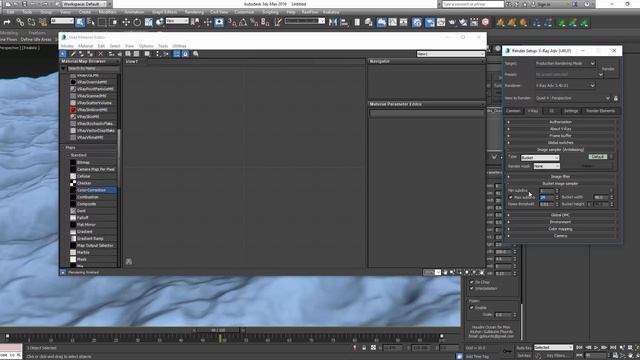Click the eyedropper Pick Material icon in Slate
Screen dimensions: 640x360
[x=73, y=54]
